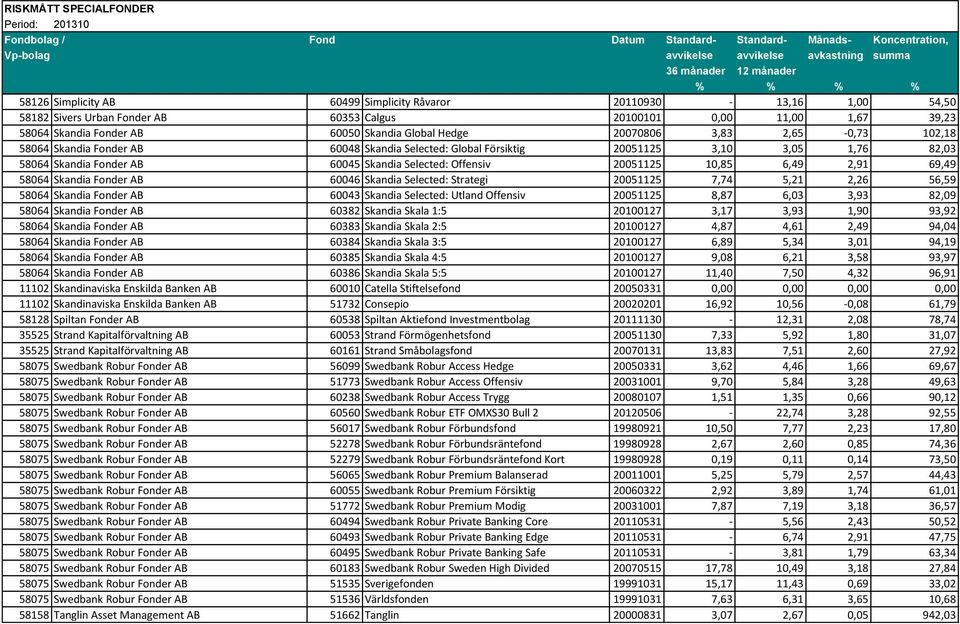Select Swedbank Robur Premium Modig

[445, 506]
